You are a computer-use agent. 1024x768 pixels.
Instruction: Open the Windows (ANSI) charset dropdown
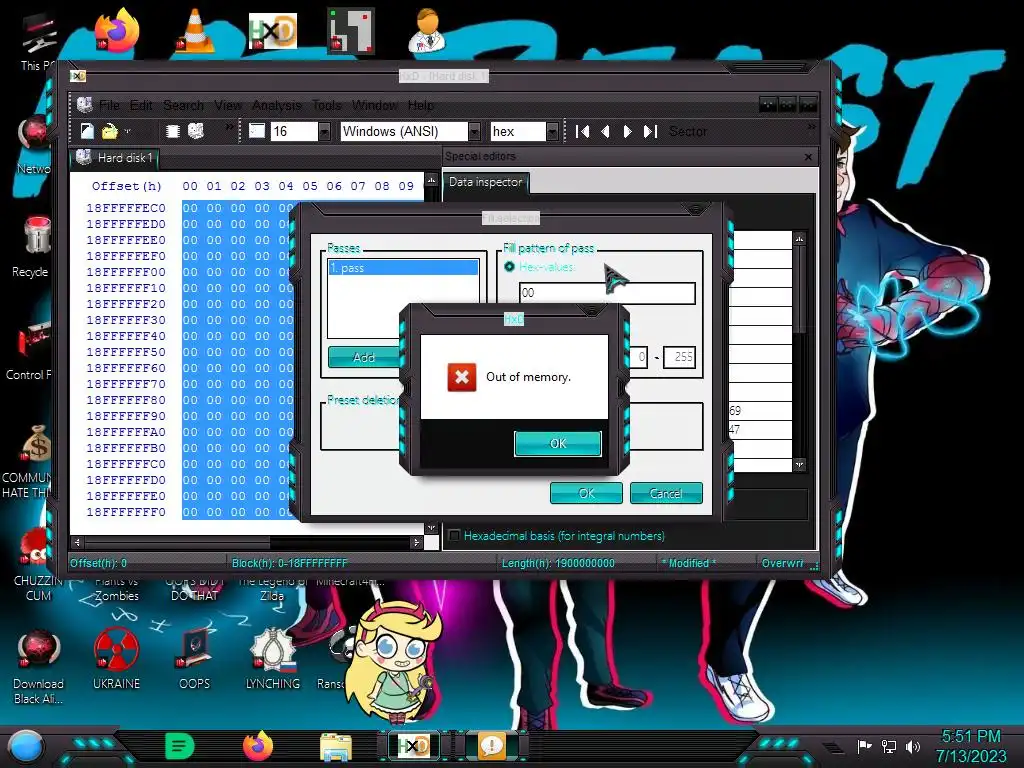(x=475, y=132)
